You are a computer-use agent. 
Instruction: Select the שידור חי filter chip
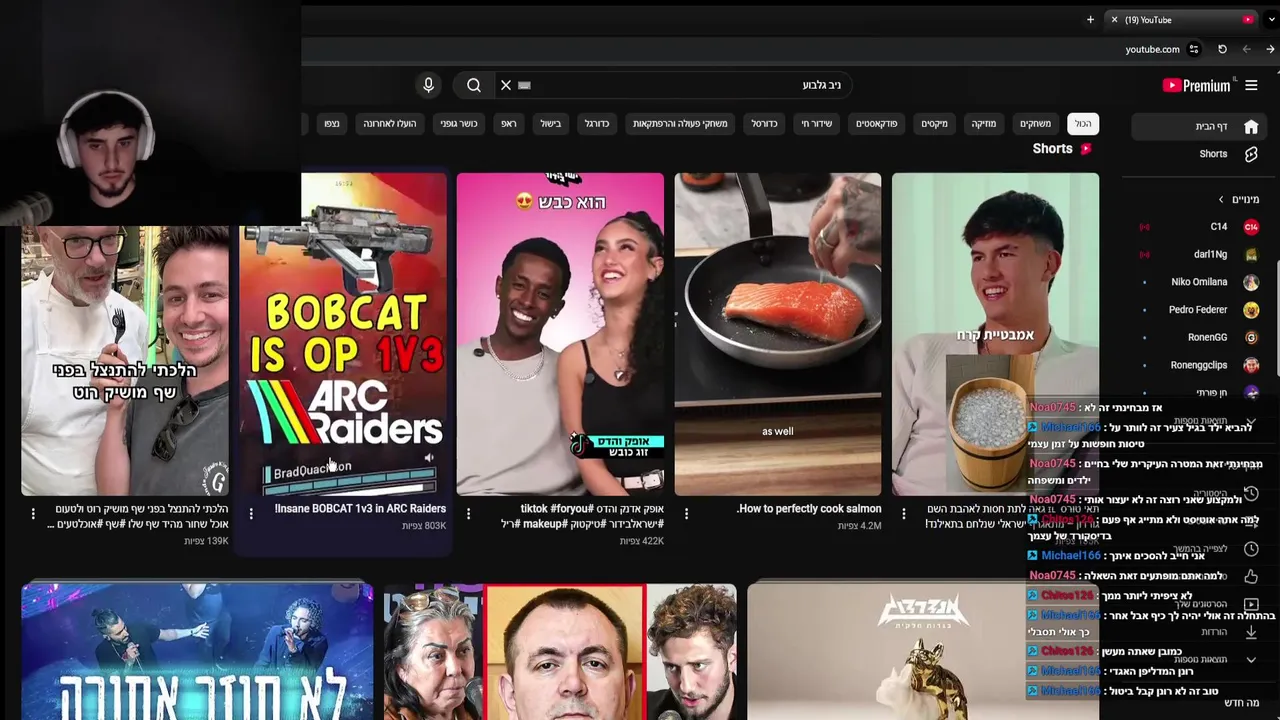(x=816, y=123)
